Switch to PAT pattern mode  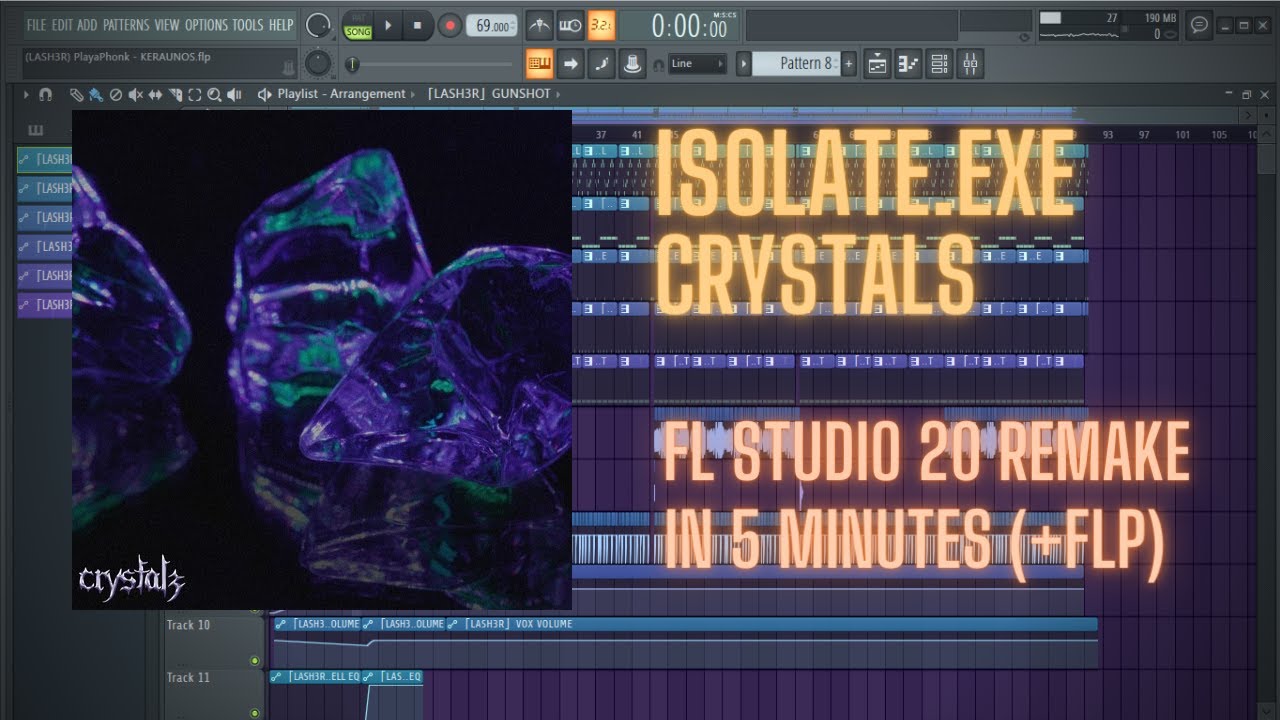click(x=357, y=17)
